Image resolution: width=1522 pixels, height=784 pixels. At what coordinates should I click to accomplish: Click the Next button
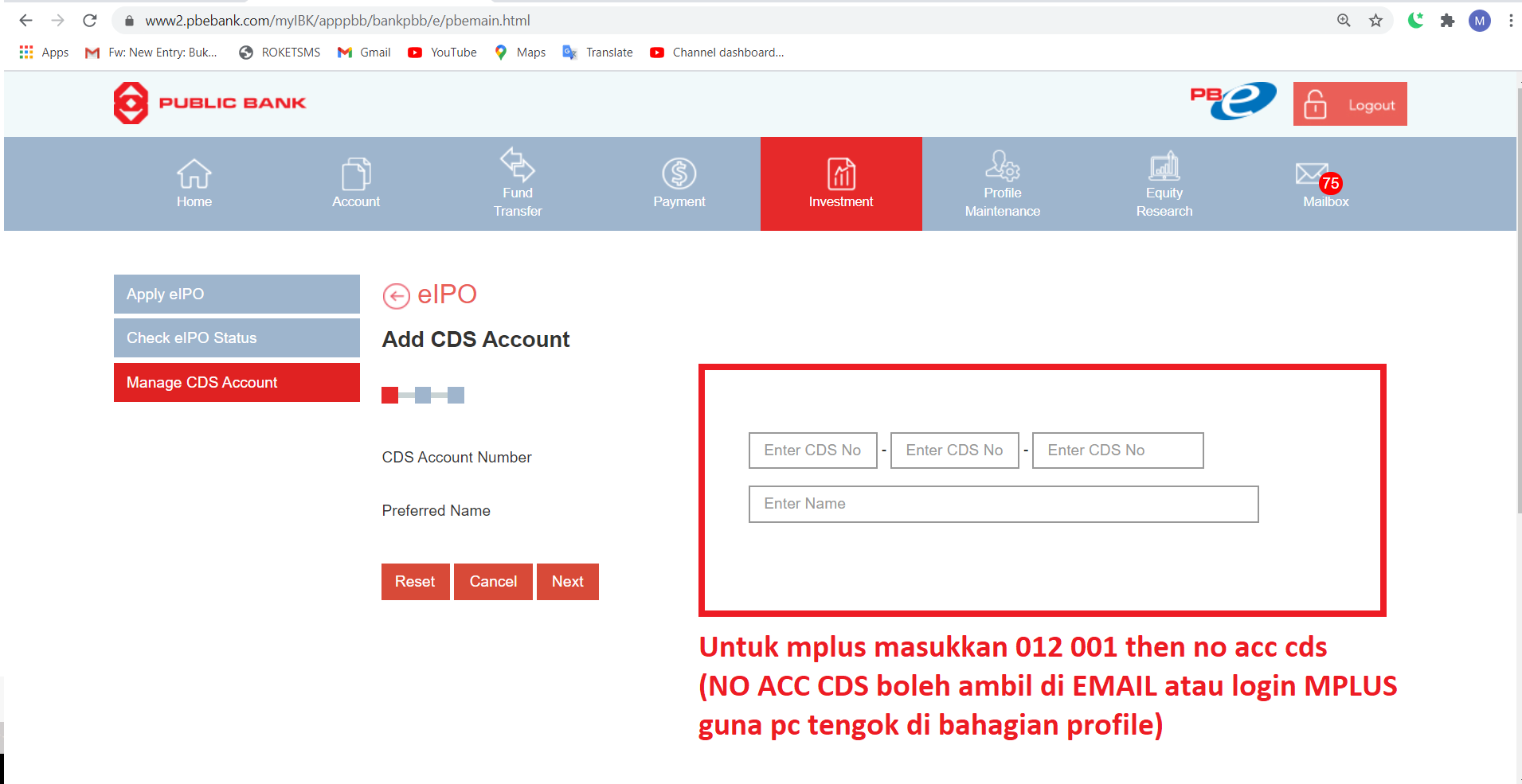567,581
